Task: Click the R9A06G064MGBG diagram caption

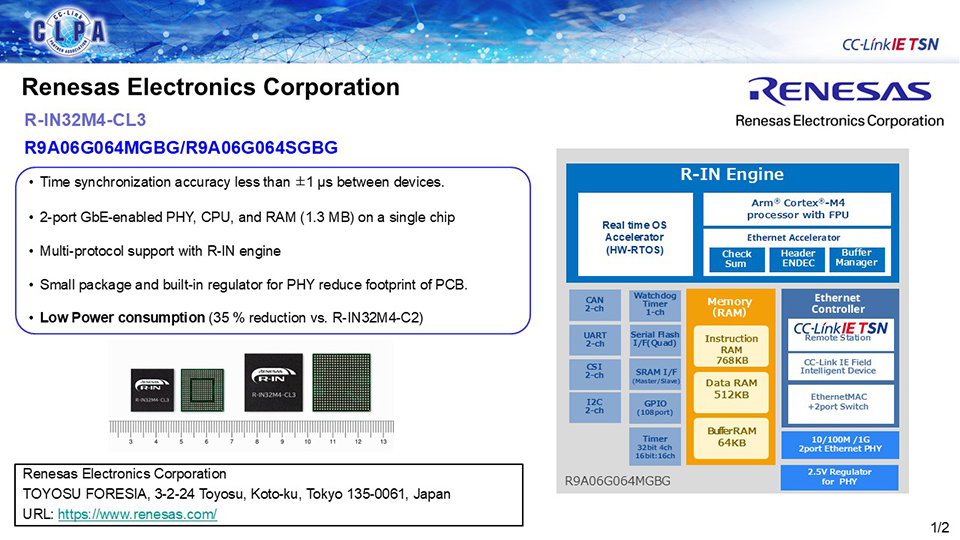Action: pyautogui.click(x=617, y=481)
